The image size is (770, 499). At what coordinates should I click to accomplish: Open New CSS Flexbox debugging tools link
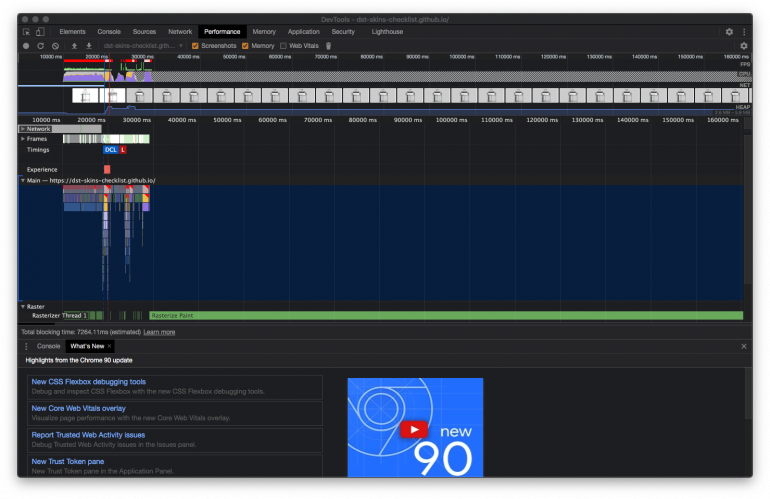click(88, 381)
